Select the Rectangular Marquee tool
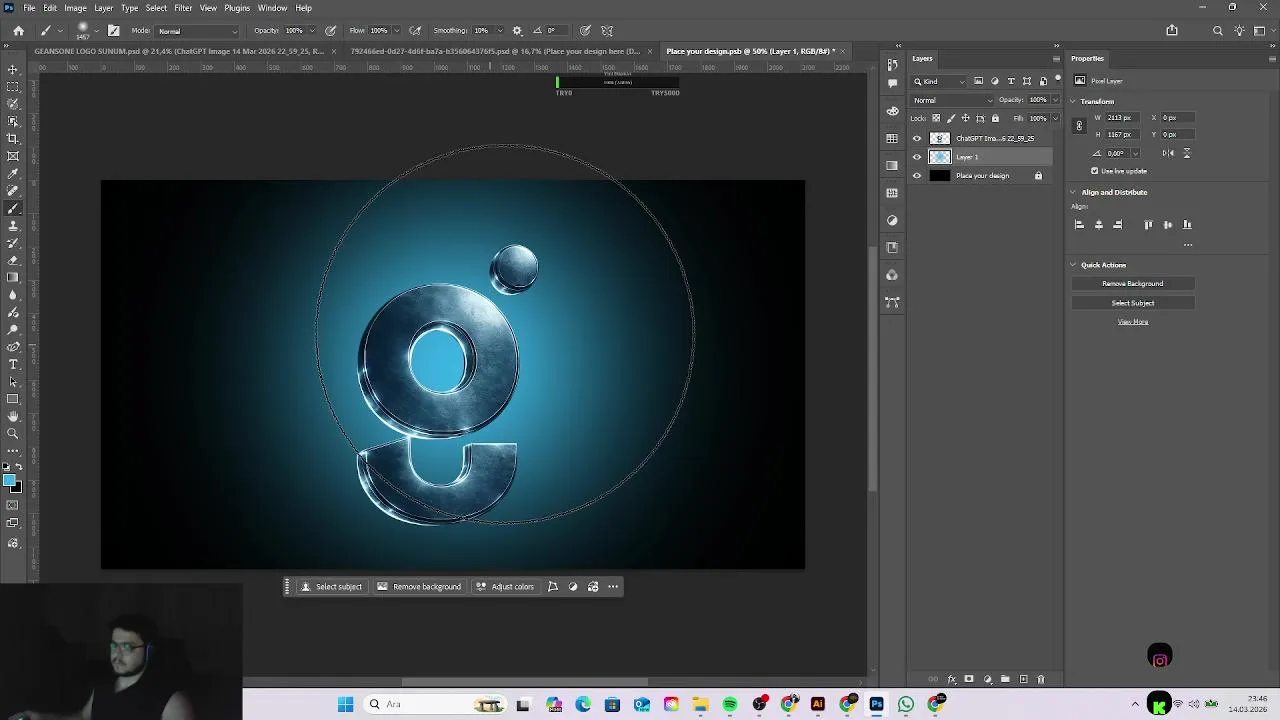The height and width of the screenshot is (720, 1280). point(13,87)
